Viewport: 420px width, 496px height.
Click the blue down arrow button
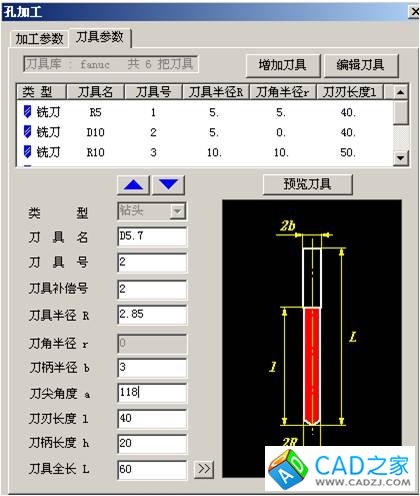[169, 185]
